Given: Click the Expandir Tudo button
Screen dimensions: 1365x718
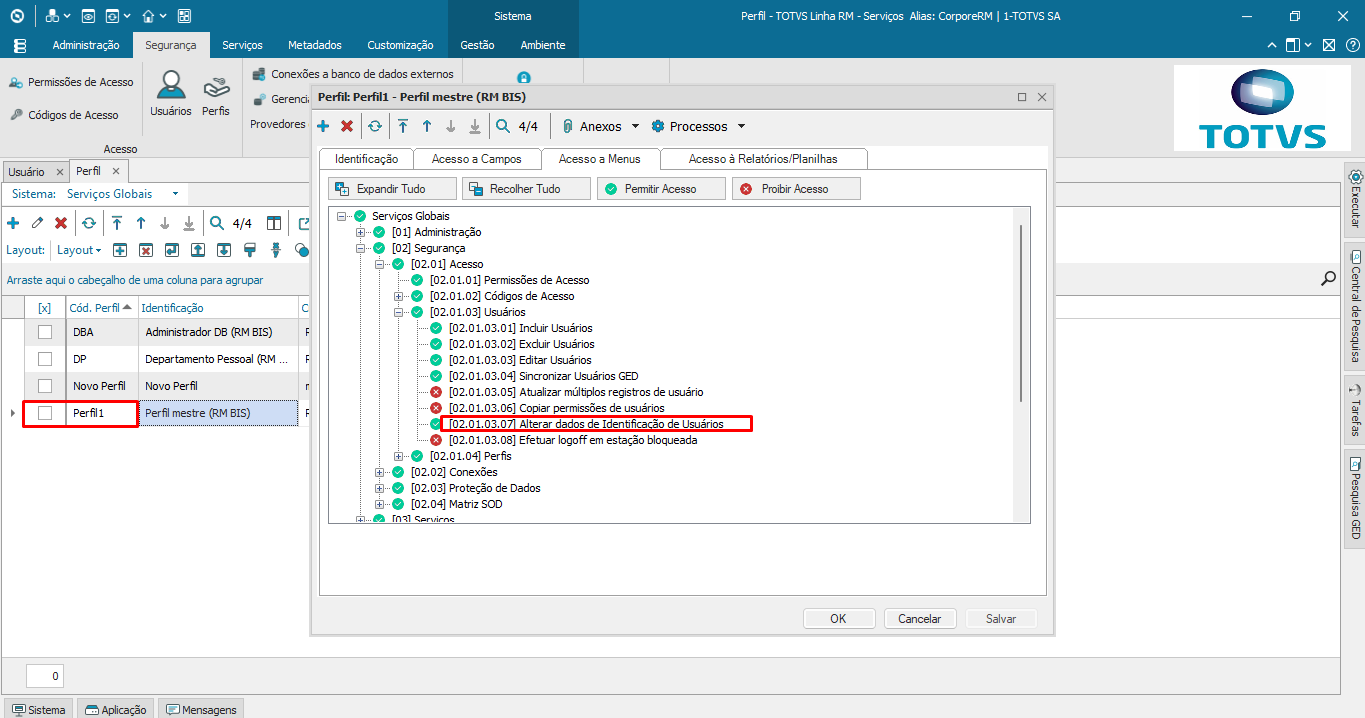Looking at the screenshot, I should [x=392, y=189].
